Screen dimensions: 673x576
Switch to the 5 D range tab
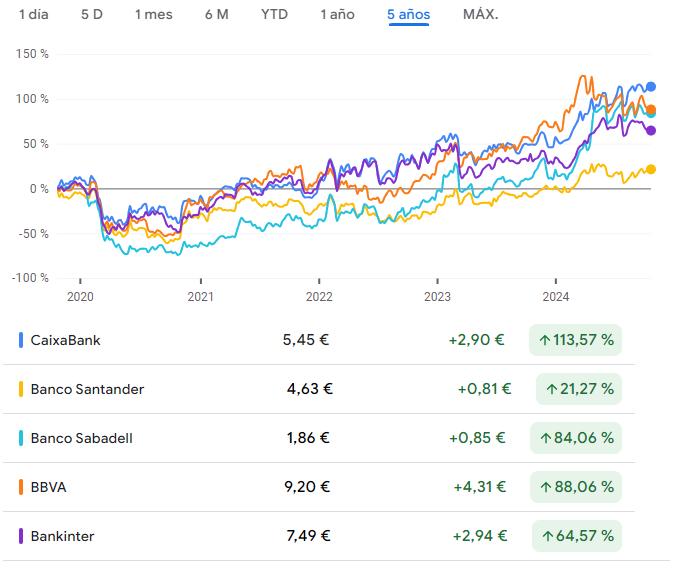(91, 14)
